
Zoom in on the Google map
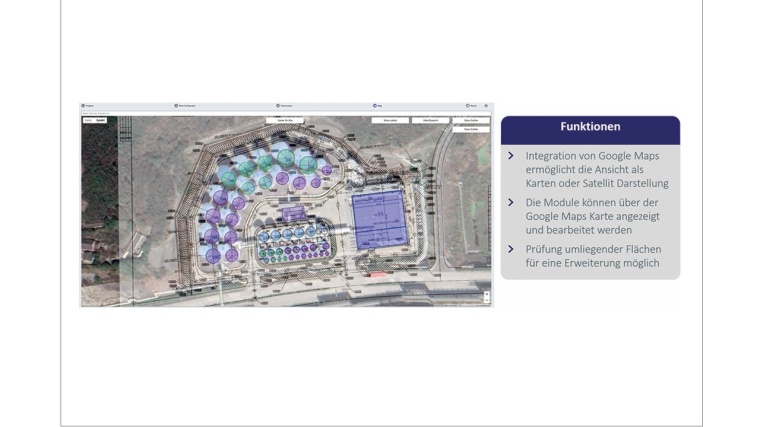[487, 293]
